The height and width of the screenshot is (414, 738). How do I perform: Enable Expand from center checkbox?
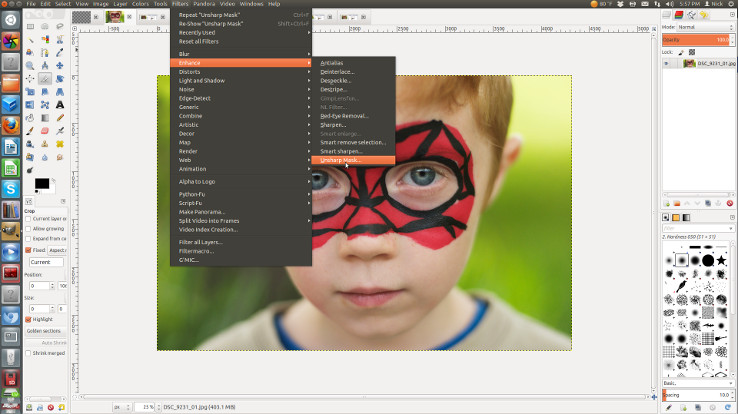(x=28, y=239)
